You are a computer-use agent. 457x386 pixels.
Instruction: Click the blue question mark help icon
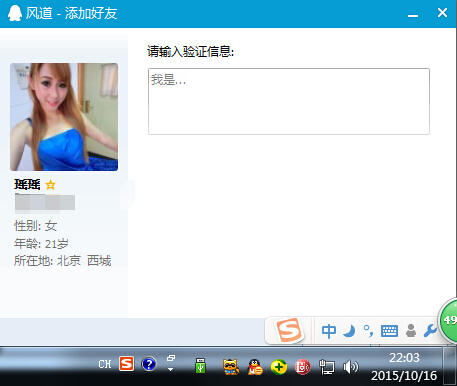coord(149,364)
